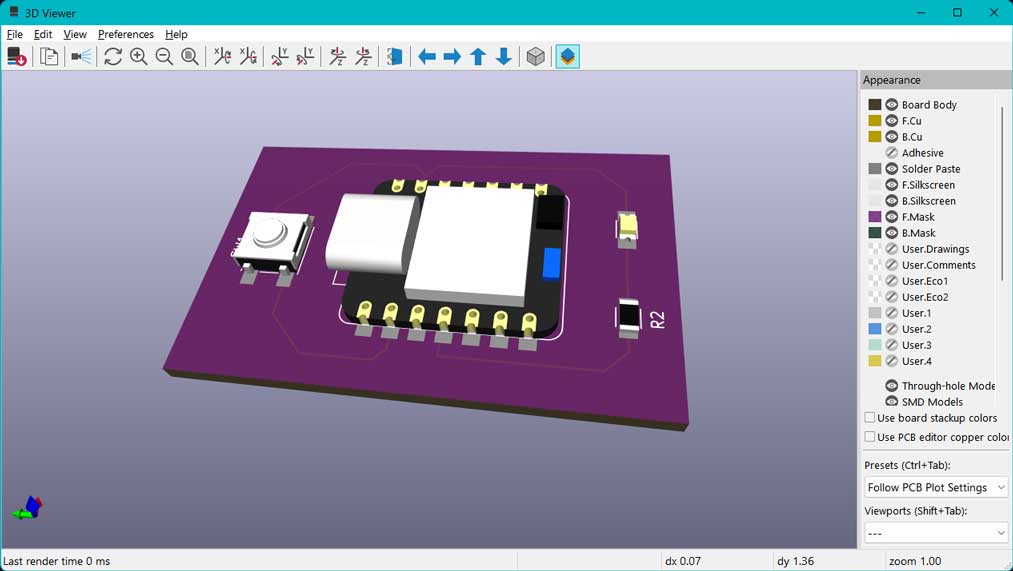Pan board down with blue arrow
Image resolution: width=1013 pixels, height=571 pixels.
pos(504,57)
